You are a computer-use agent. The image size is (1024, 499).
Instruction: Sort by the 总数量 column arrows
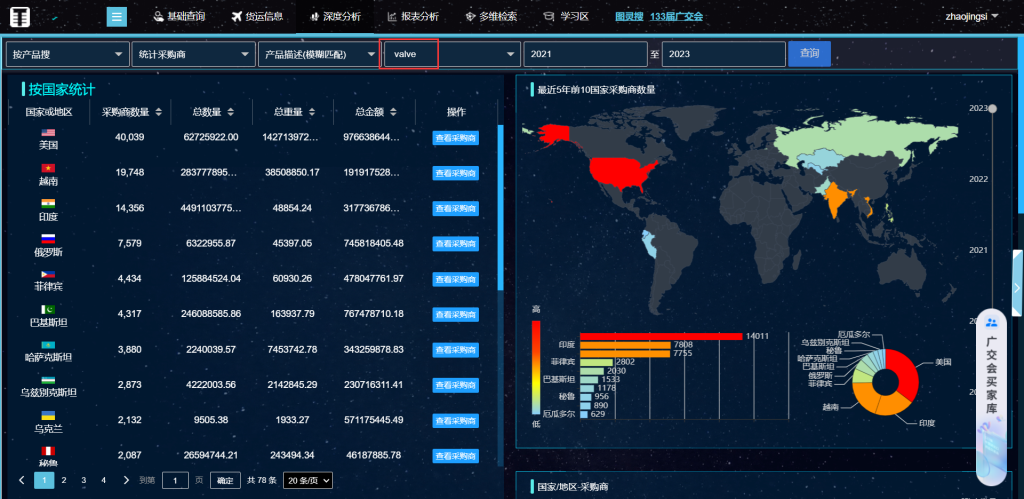click(x=231, y=112)
